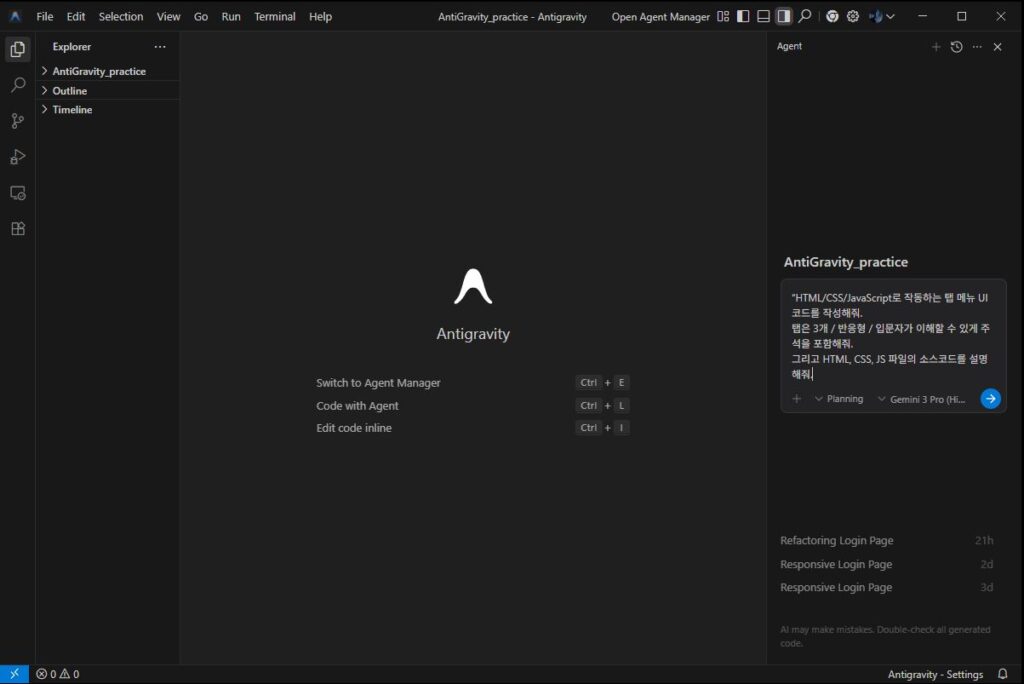Toggle the secondary sidebar visibility
1024x684 pixels.
point(782,16)
